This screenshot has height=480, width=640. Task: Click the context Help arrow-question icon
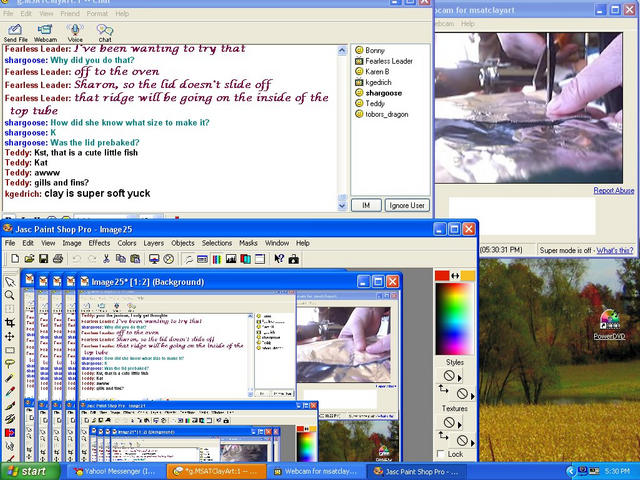(279, 259)
